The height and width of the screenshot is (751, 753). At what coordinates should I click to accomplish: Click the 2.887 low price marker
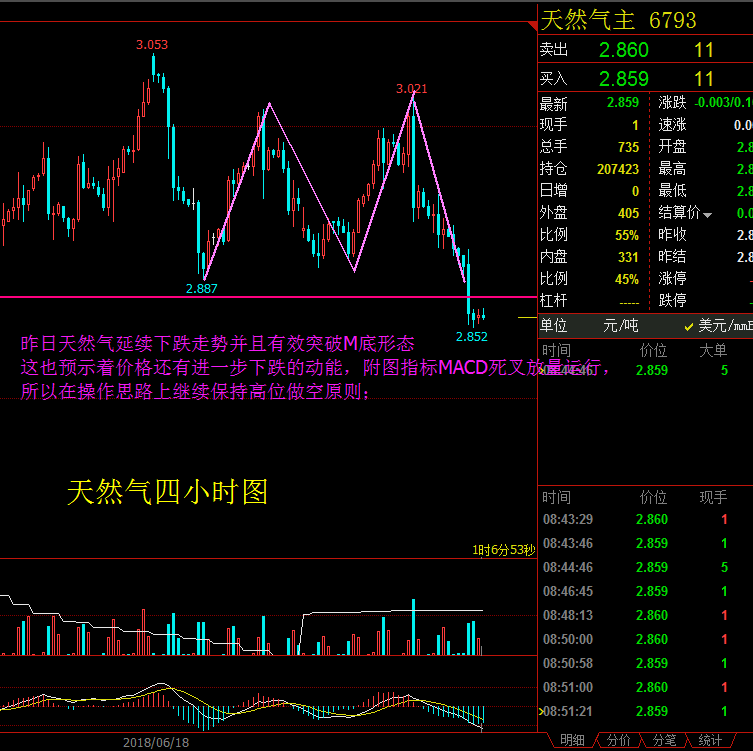point(201,288)
